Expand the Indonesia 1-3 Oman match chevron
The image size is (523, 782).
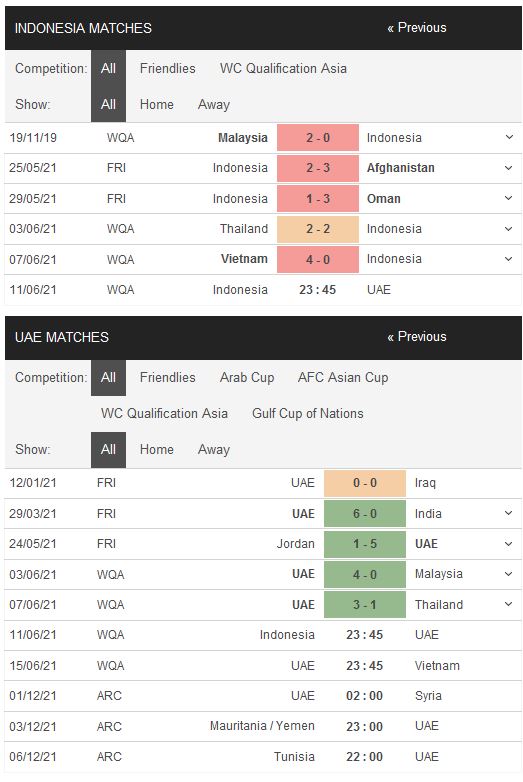509,198
